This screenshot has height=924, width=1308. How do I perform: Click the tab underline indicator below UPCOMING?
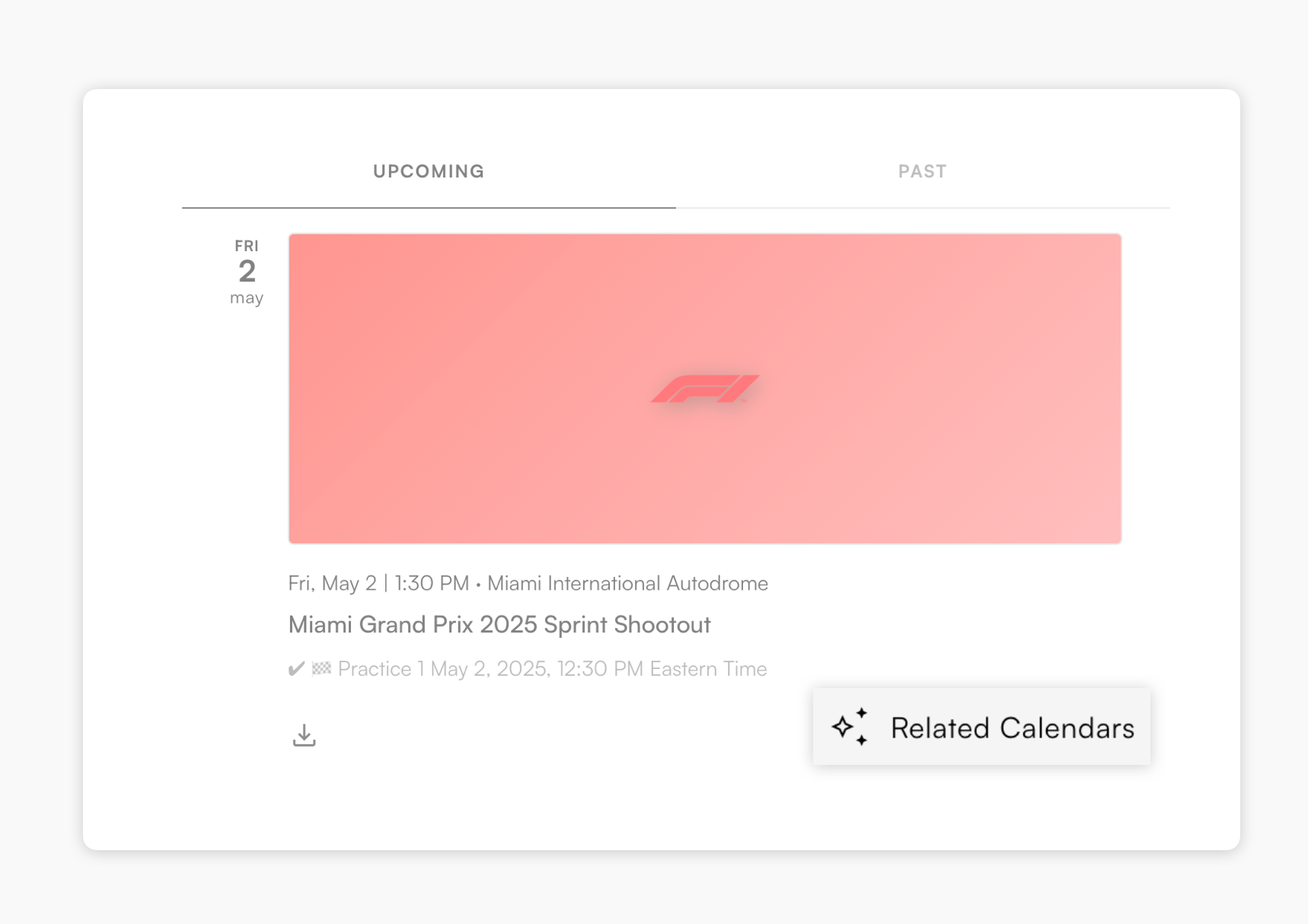[428, 206]
